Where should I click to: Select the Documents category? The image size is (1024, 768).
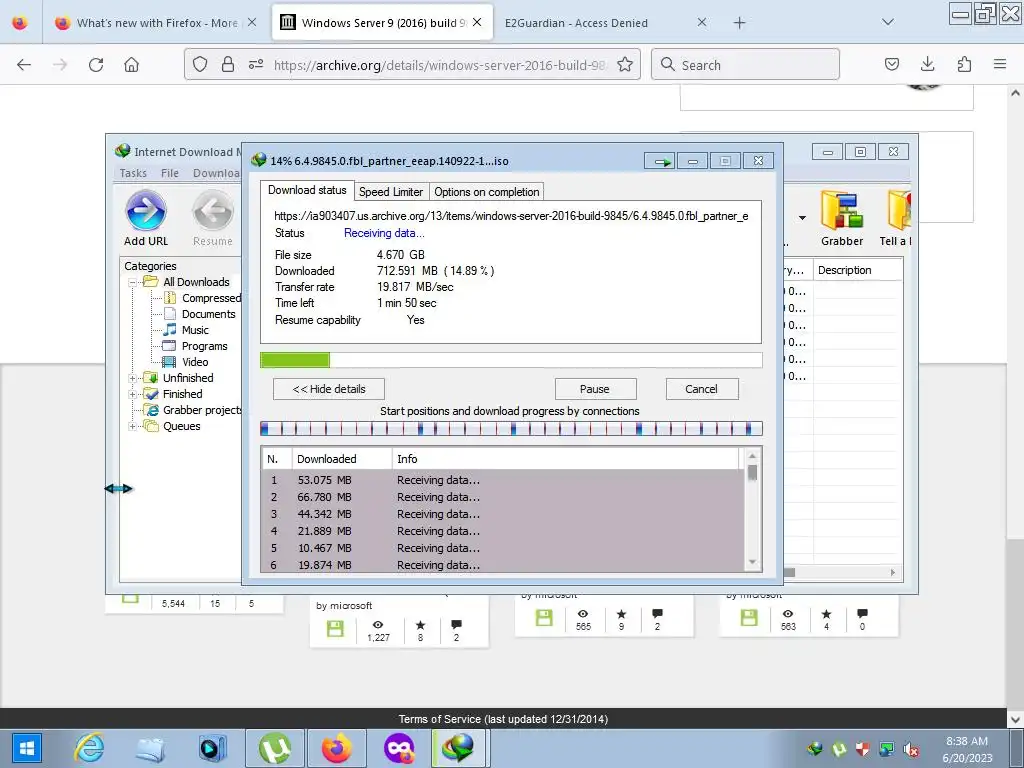[x=208, y=314]
